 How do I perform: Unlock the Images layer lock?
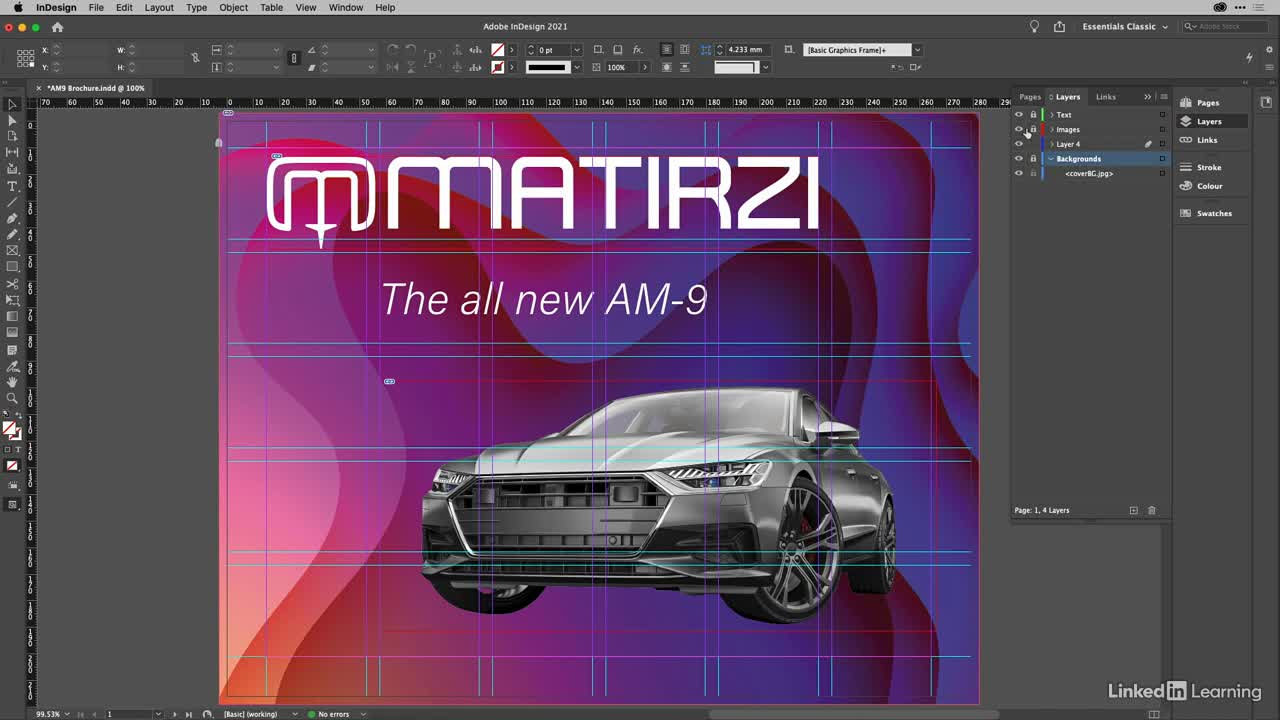1033,129
